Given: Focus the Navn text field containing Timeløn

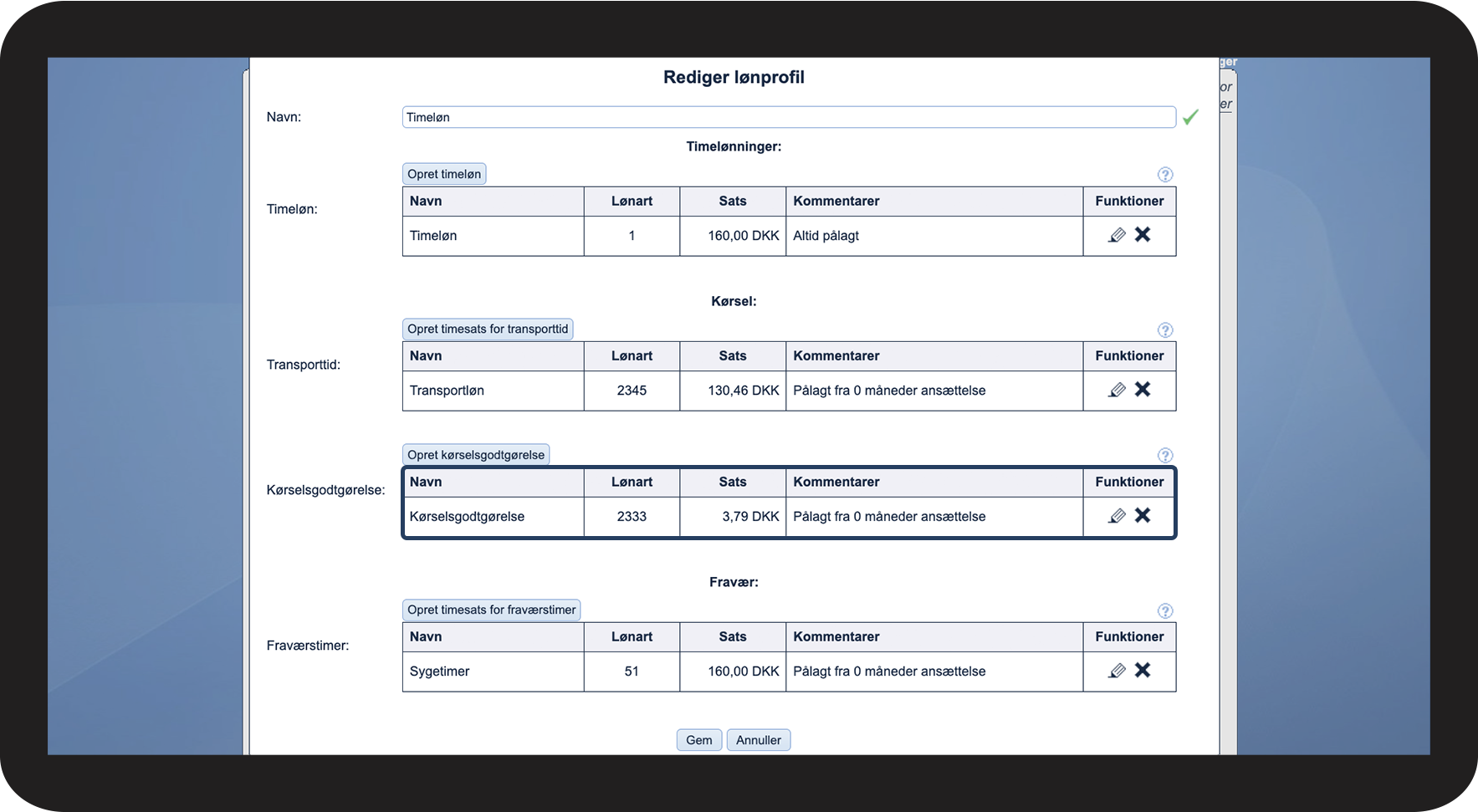Looking at the screenshot, I should pos(789,117).
